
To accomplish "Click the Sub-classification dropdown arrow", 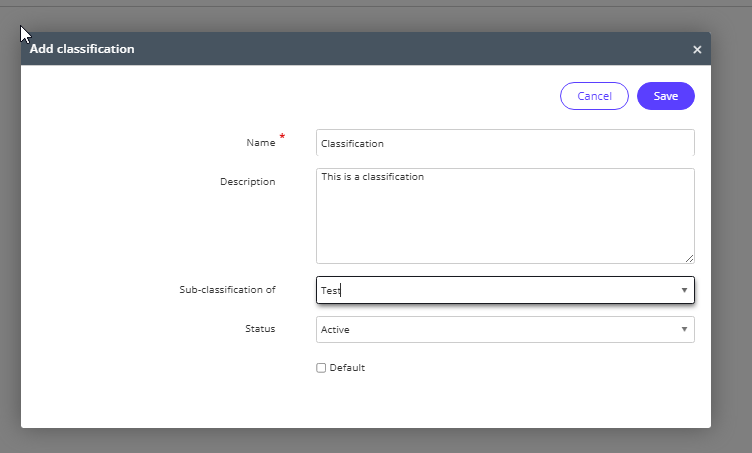I will pyautogui.click(x=684, y=290).
